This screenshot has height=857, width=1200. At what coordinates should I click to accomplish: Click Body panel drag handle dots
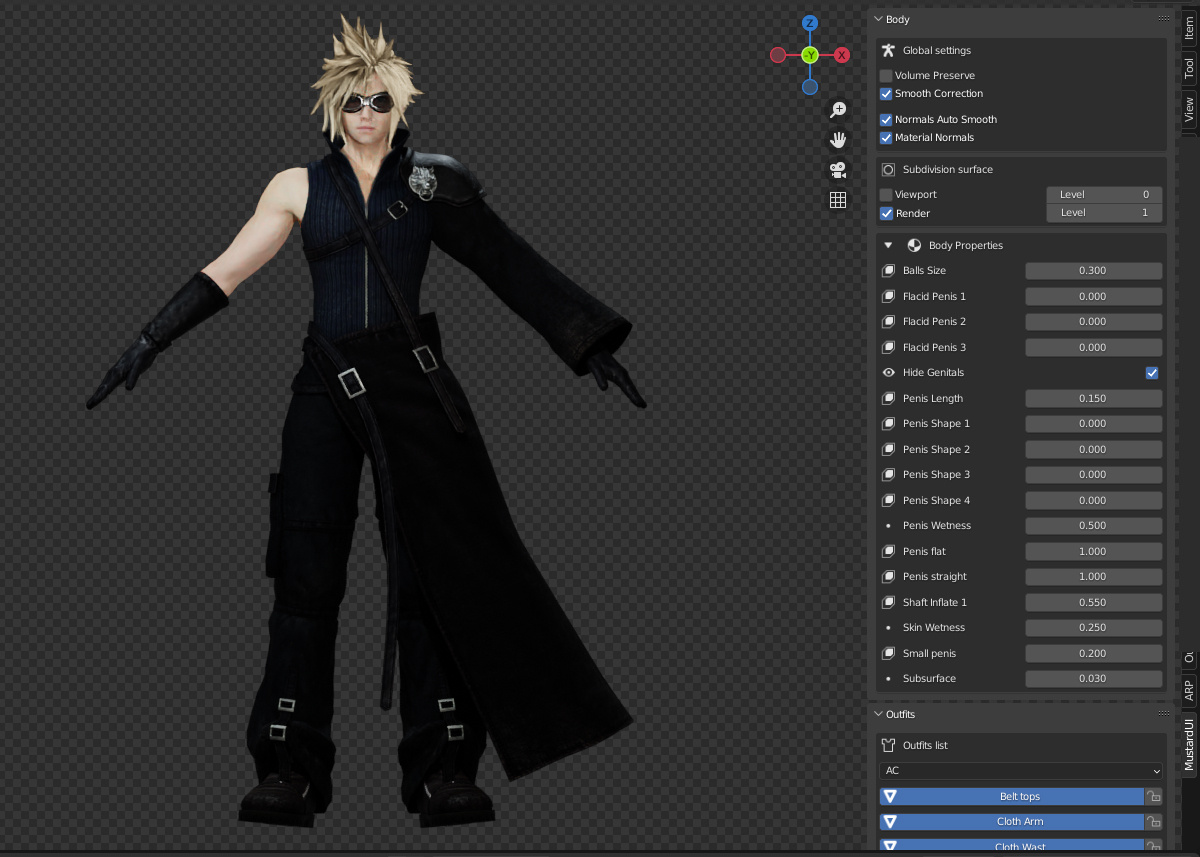pyautogui.click(x=1164, y=18)
